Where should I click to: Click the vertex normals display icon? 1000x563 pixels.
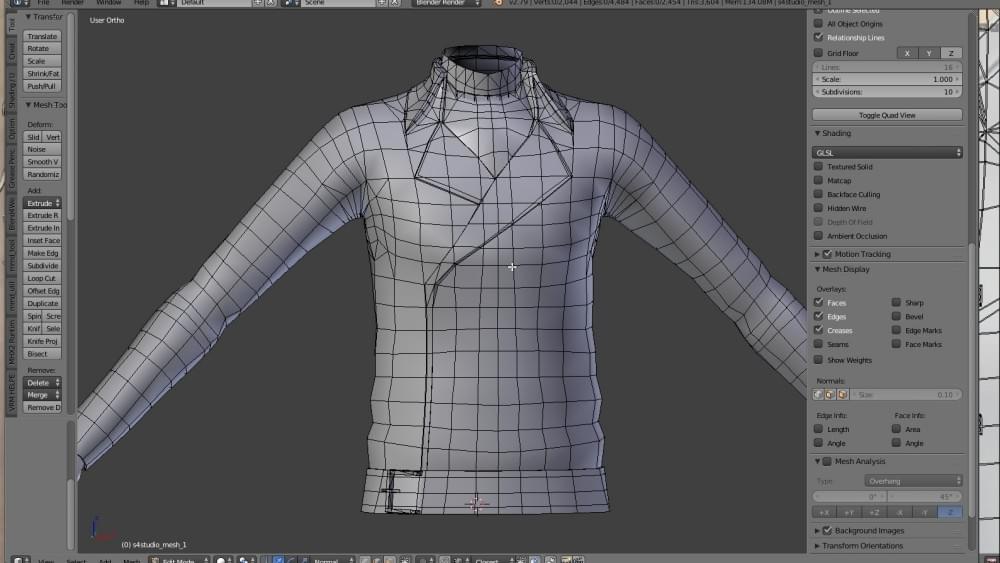[x=818, y=395]
